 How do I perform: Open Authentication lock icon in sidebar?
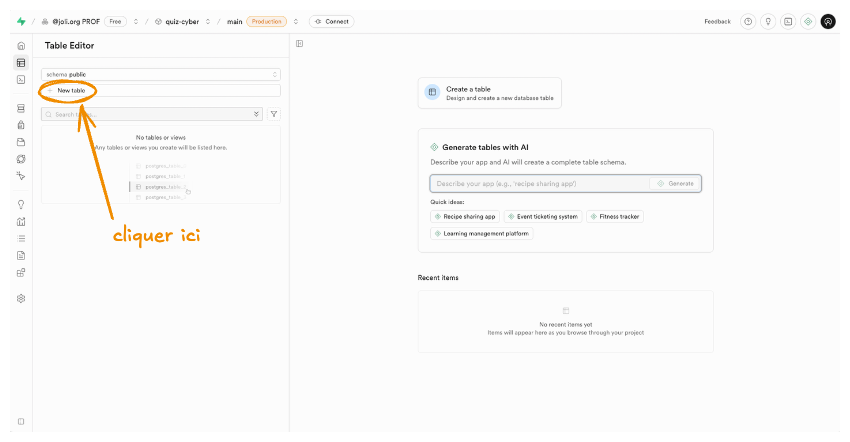tap(21, 125)
